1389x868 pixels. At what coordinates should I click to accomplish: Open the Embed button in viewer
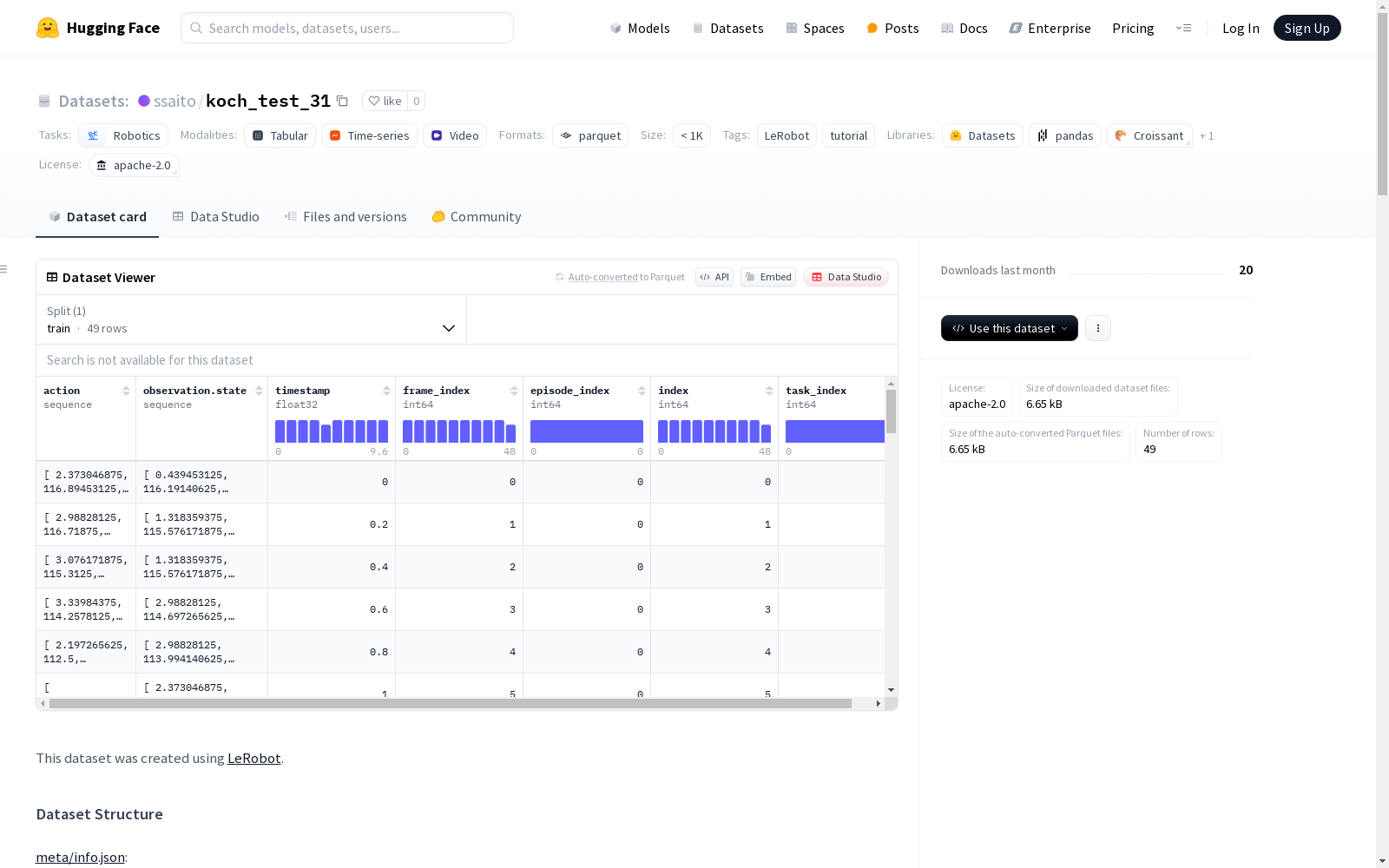[768, 277]
